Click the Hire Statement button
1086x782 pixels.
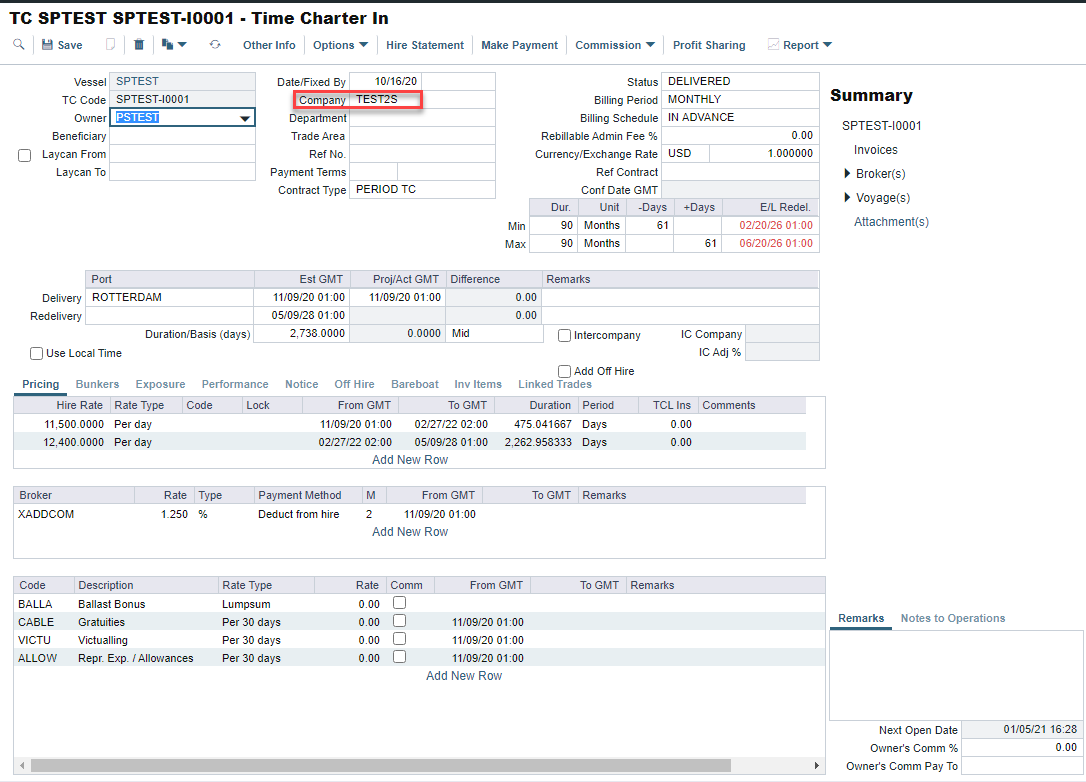pyautogui.click(x=425, y=45)
